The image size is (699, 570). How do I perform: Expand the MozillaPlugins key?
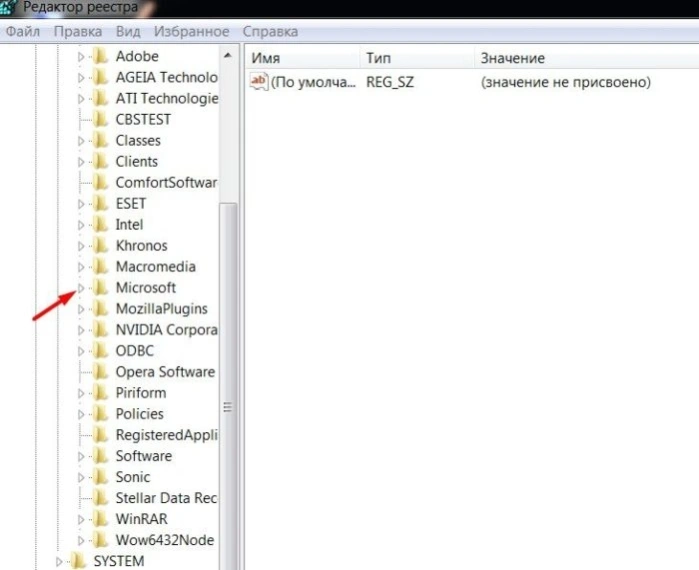click(x=81, y=309)
